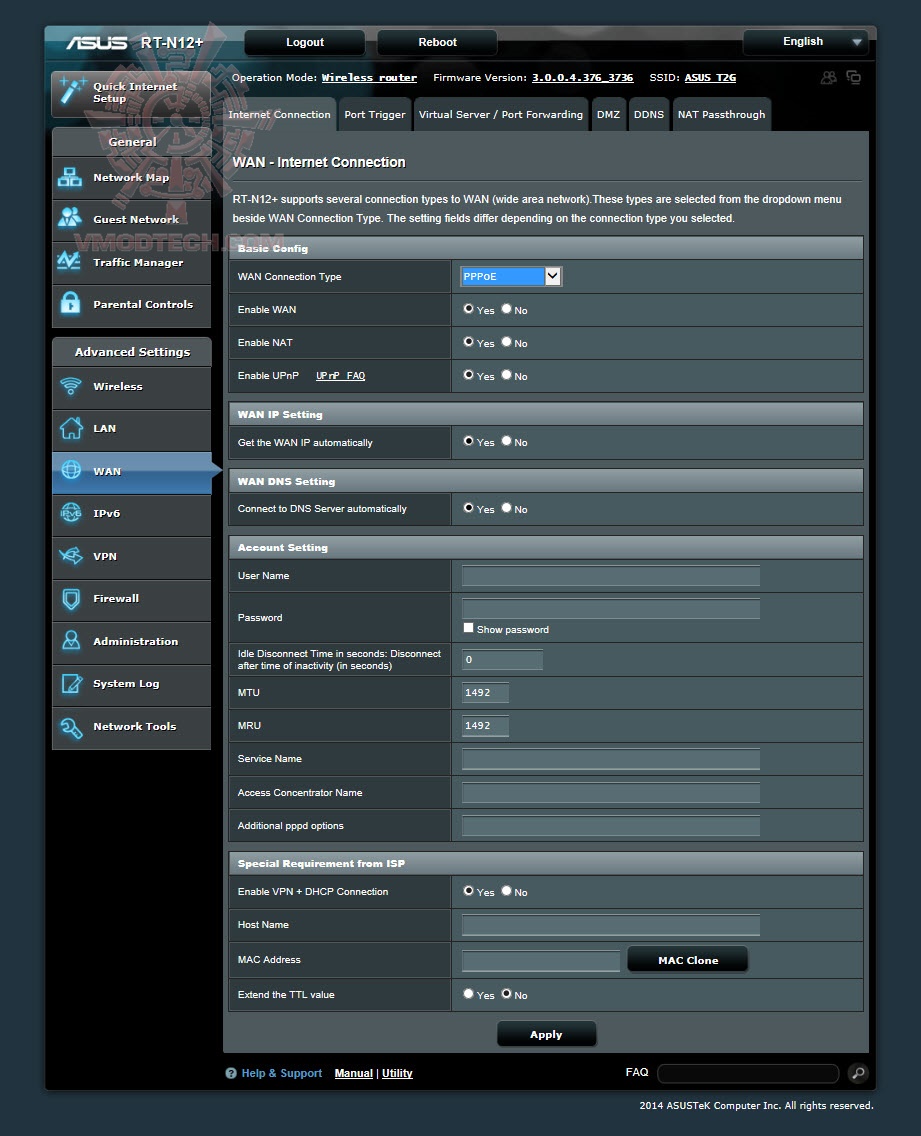This screenshot has height=1136, width=921.
Task: Click the Password input field
Action: click(611, 609)
